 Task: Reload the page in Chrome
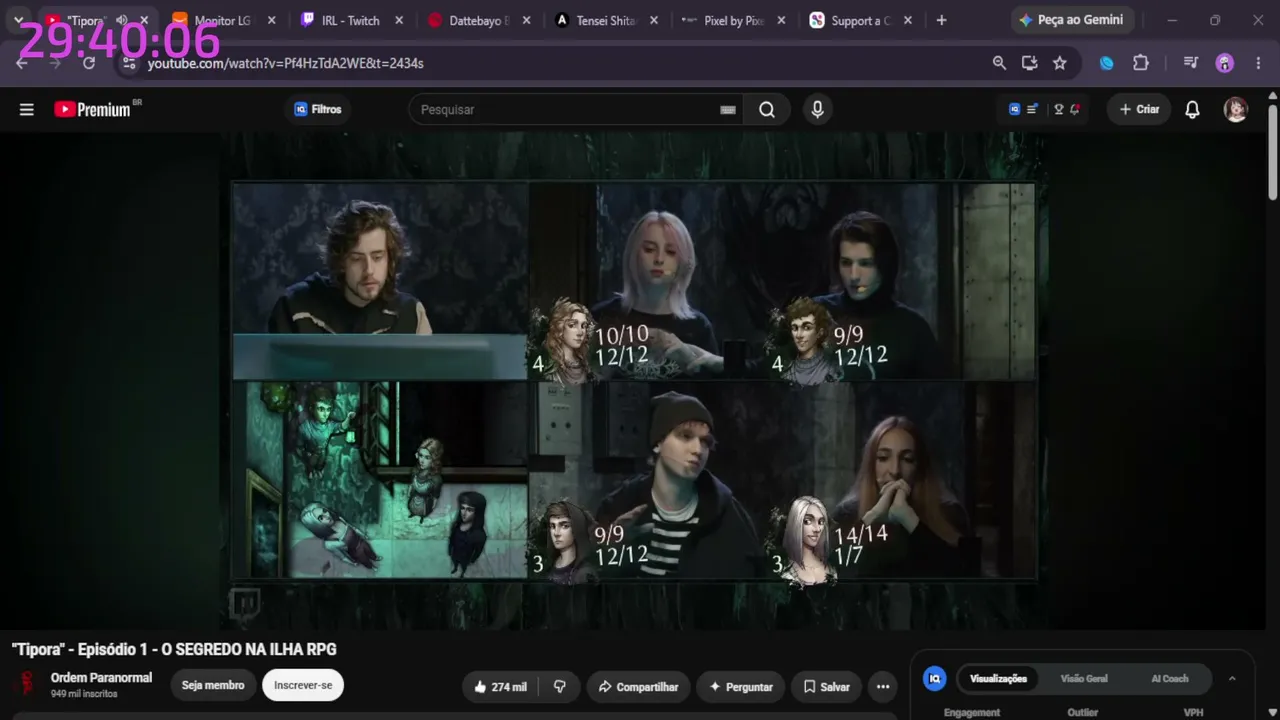click(x=89, y=63)
